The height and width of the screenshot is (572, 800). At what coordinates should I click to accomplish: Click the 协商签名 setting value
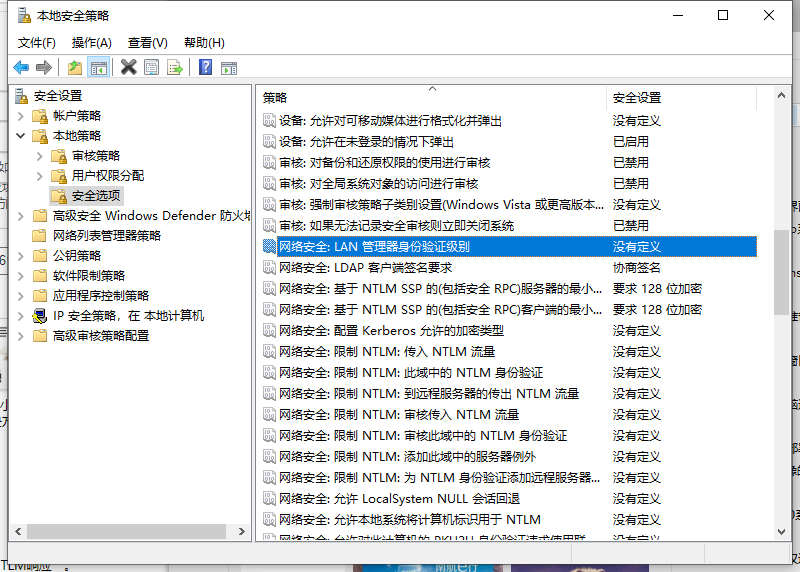636,267
